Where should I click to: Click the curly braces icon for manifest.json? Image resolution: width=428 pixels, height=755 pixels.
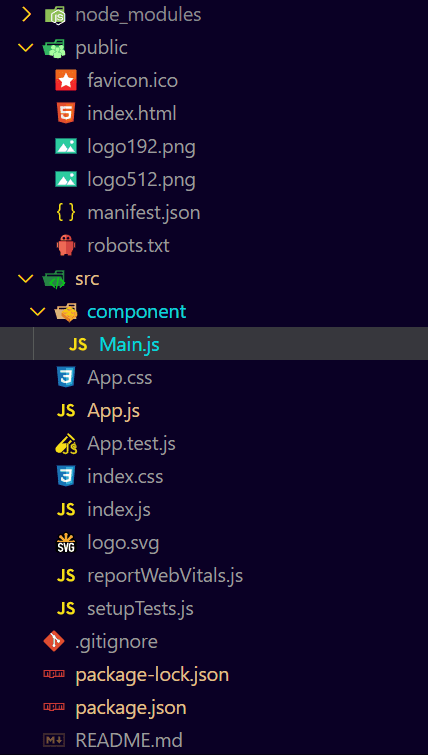[x=66, y=213]
